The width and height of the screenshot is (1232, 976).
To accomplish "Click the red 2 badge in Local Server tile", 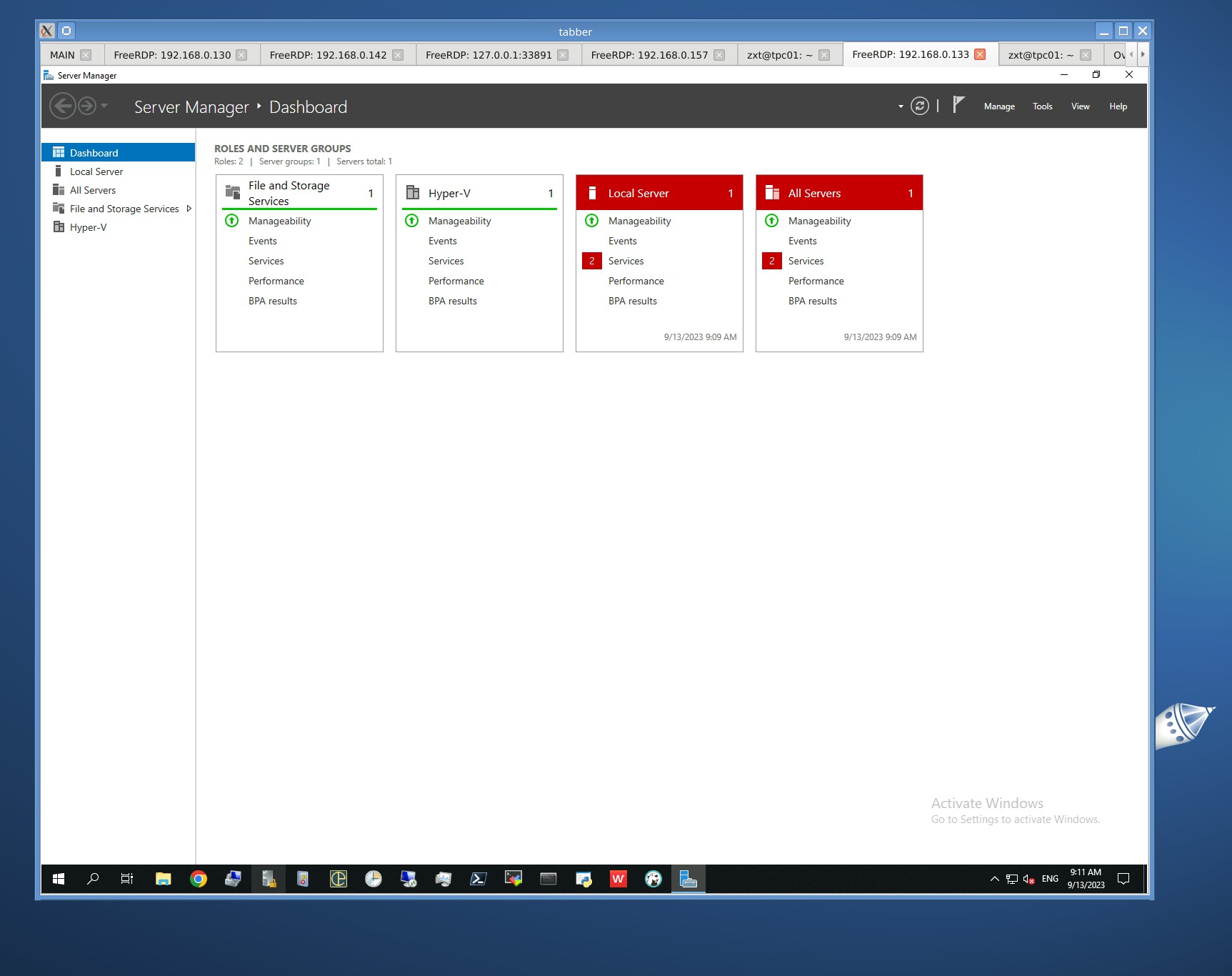I will (592, 261).
